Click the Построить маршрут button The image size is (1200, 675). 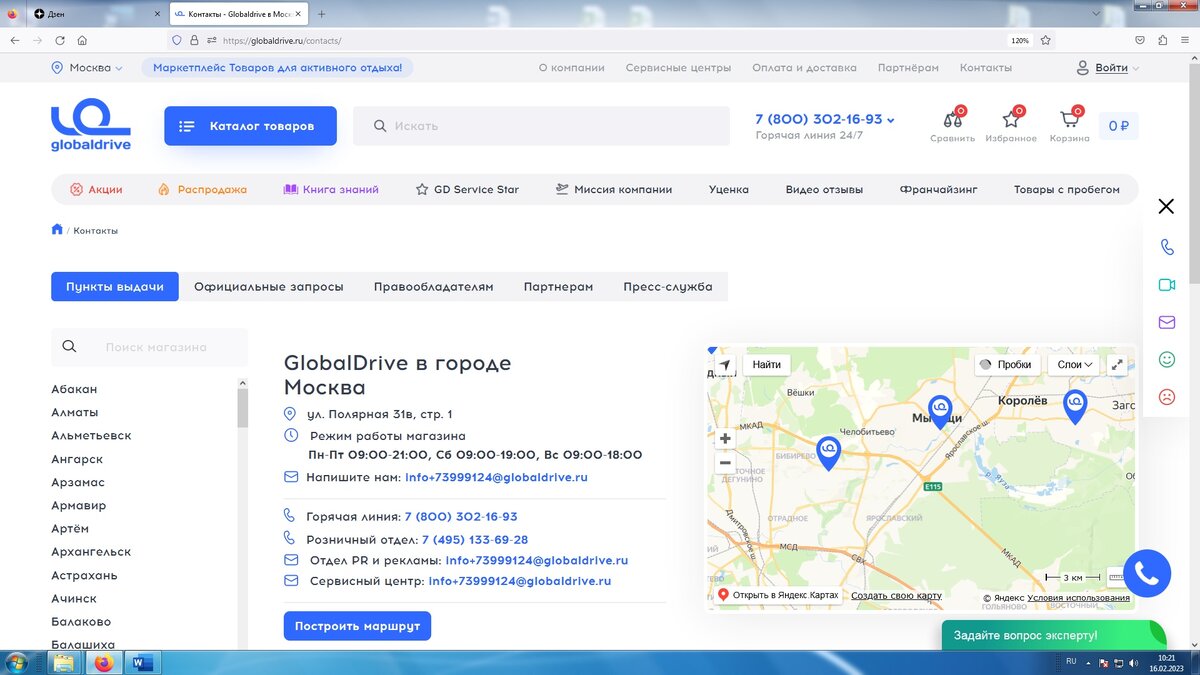tap(357, 626)
